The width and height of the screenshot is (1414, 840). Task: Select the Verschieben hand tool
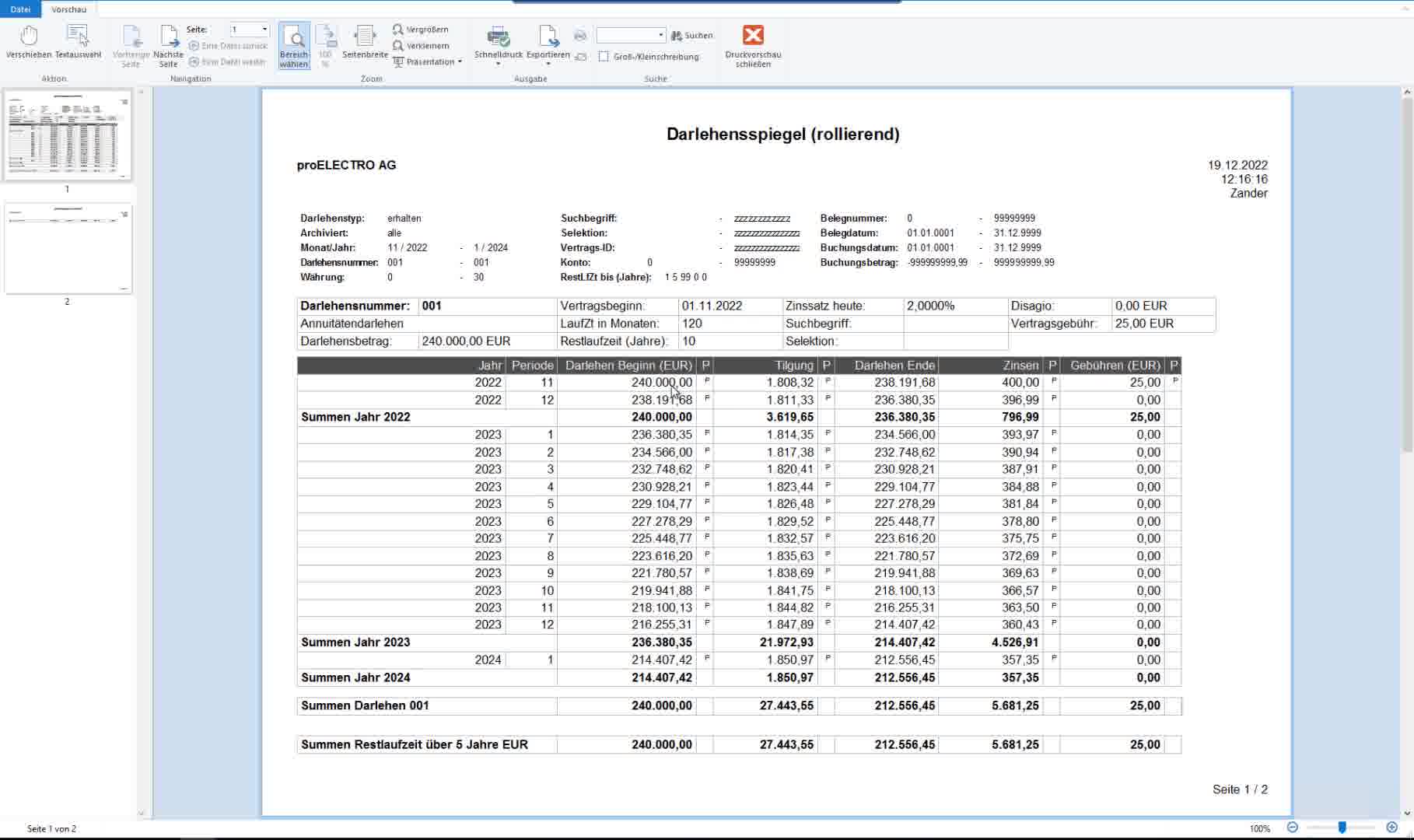pyautogui.click(x=29, y=42)
